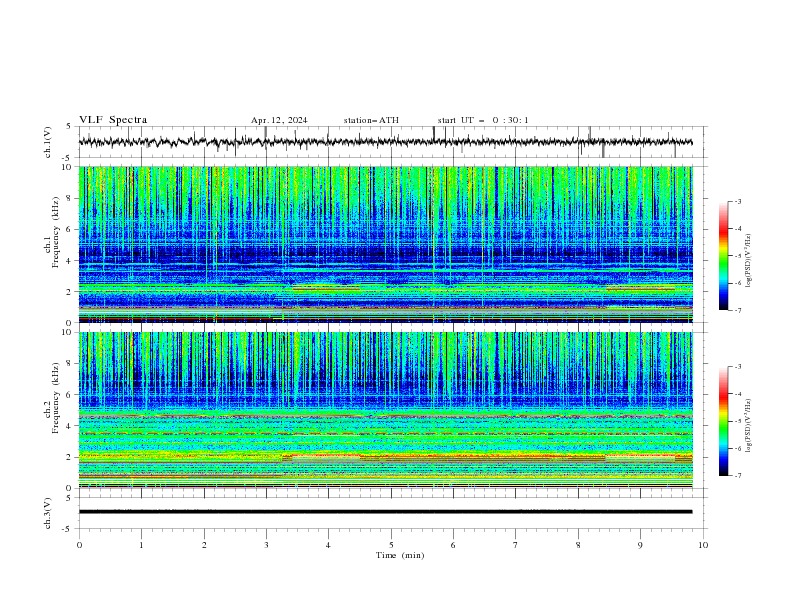This screenshot has width=792, height=612.
Task: Click time axis tick label "7"
Action: click(516, 545)
